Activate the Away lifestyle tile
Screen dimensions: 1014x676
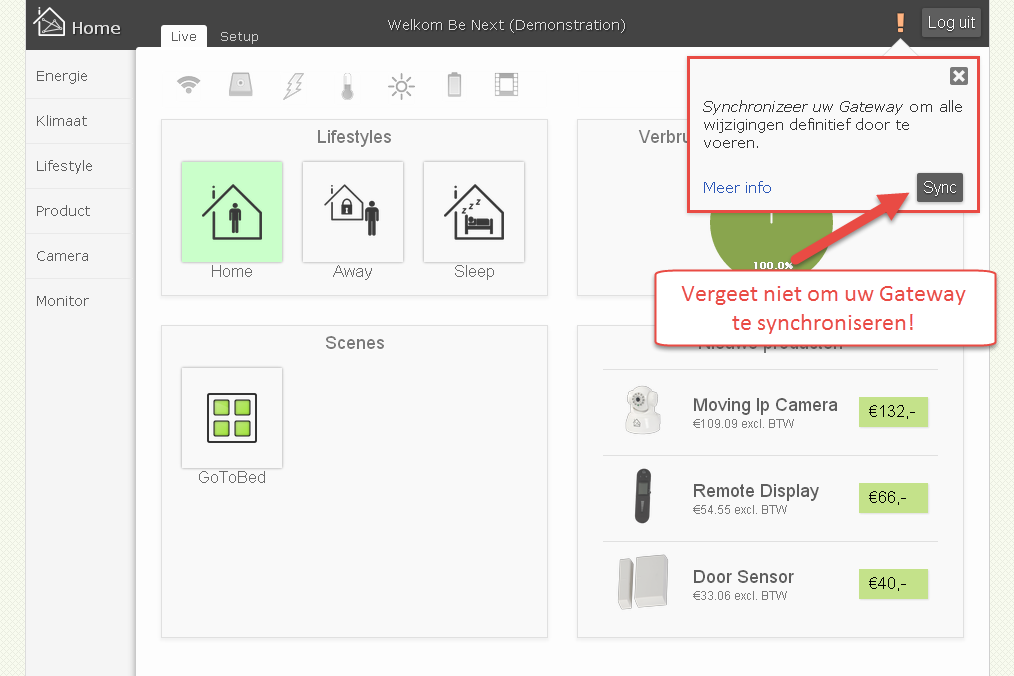(353, 212)
